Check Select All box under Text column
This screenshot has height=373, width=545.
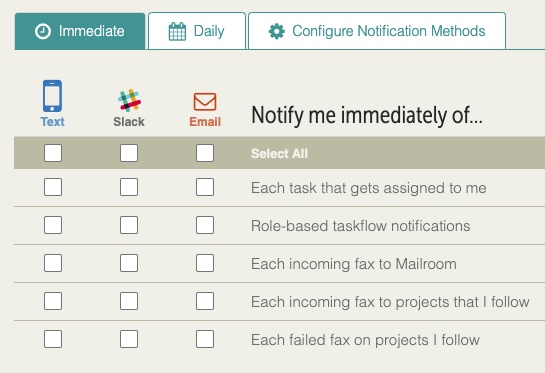tap(53, 153)
